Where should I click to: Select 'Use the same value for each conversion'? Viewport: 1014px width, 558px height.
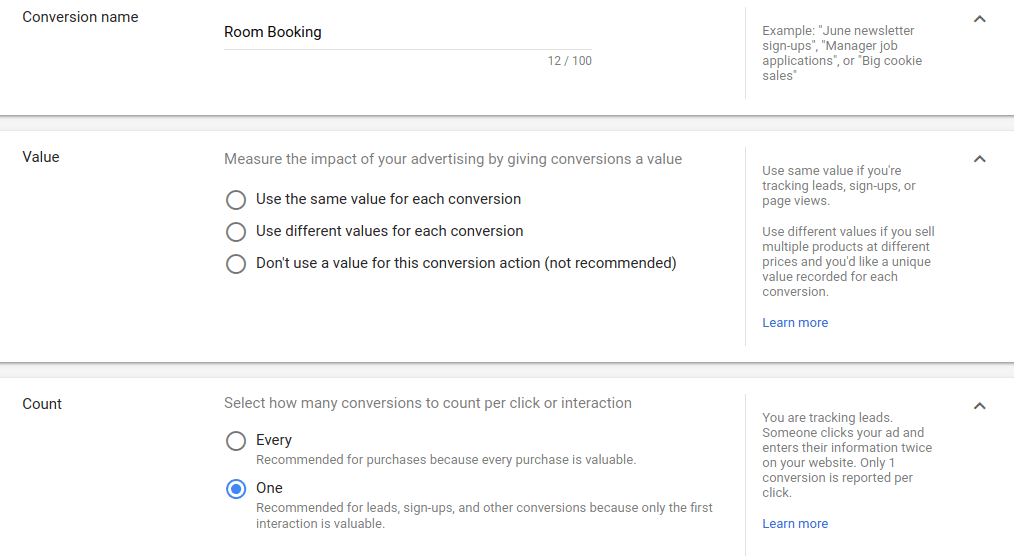point(236,200)
